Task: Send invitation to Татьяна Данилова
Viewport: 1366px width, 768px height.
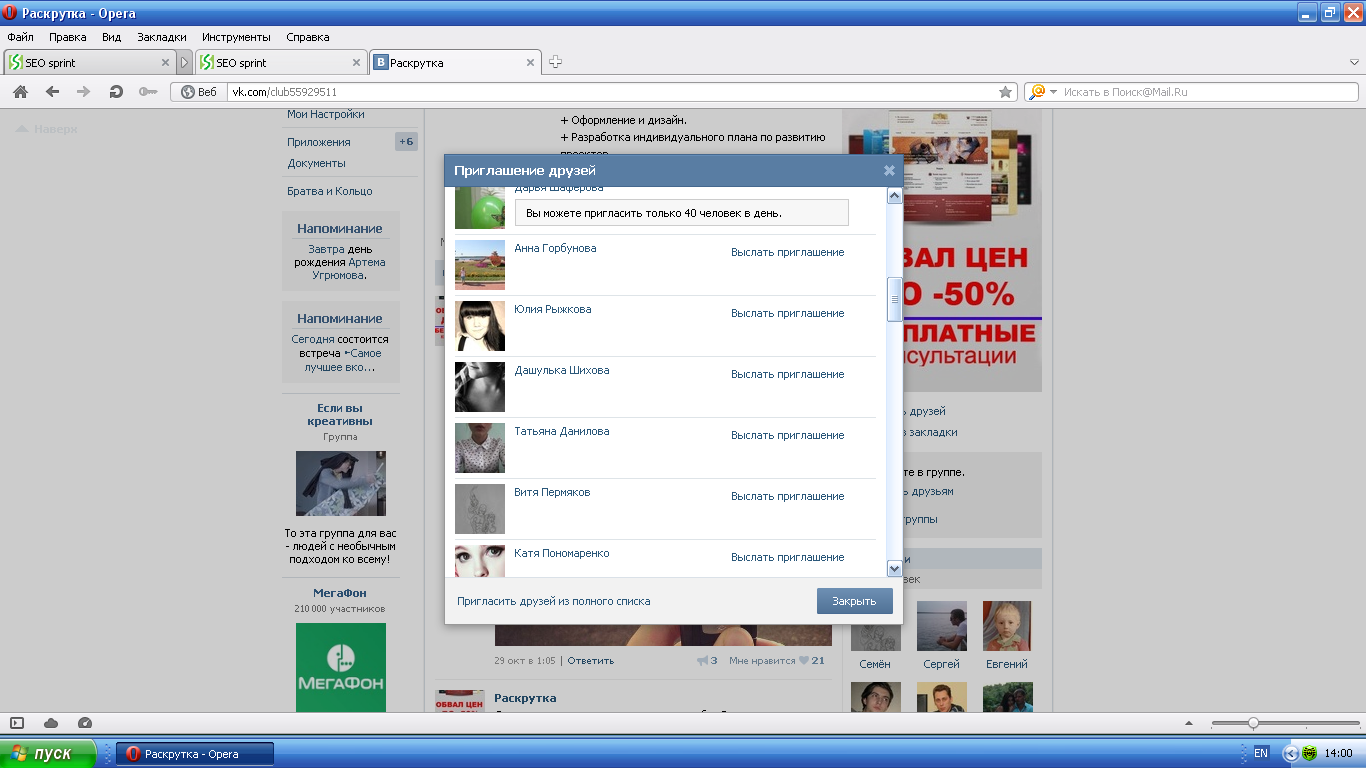Action: (787, 435)
